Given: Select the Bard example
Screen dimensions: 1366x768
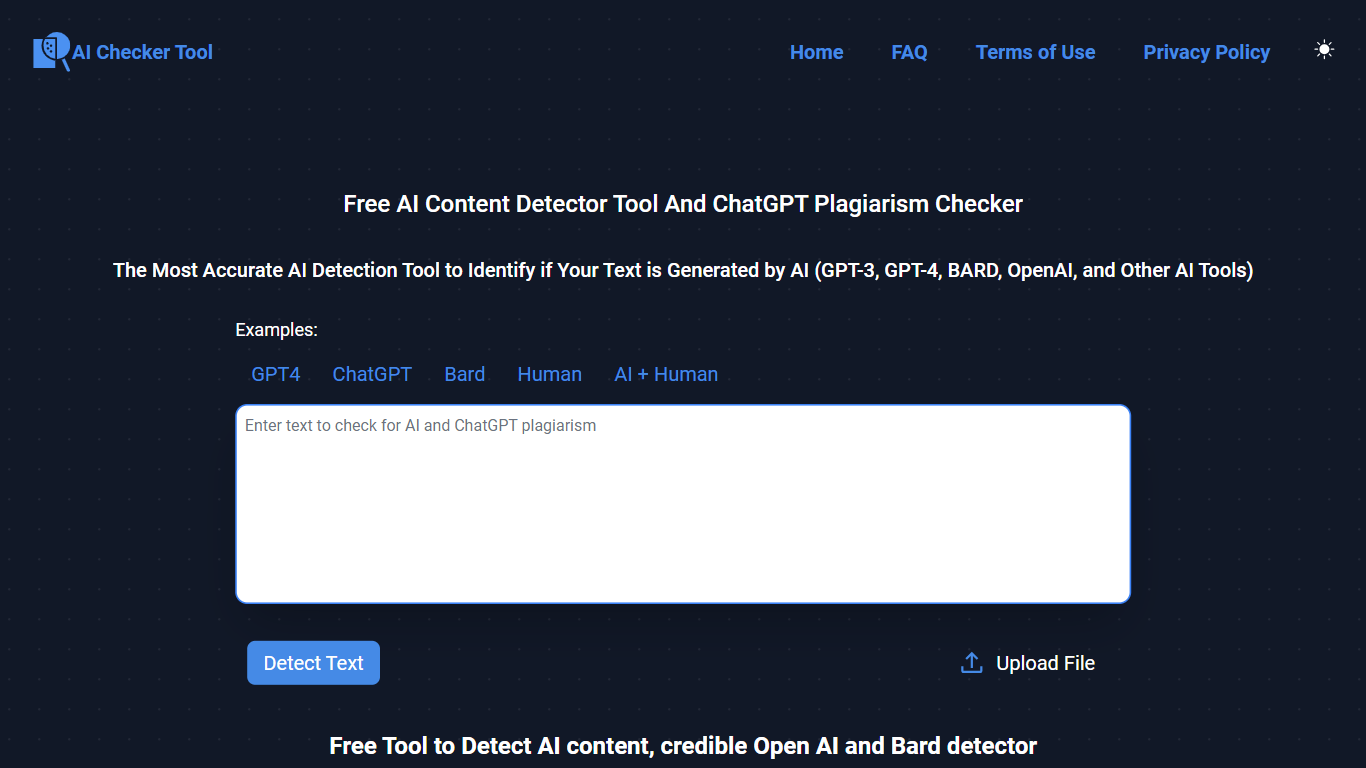Looking at the screenshot, I should (464, 374).
